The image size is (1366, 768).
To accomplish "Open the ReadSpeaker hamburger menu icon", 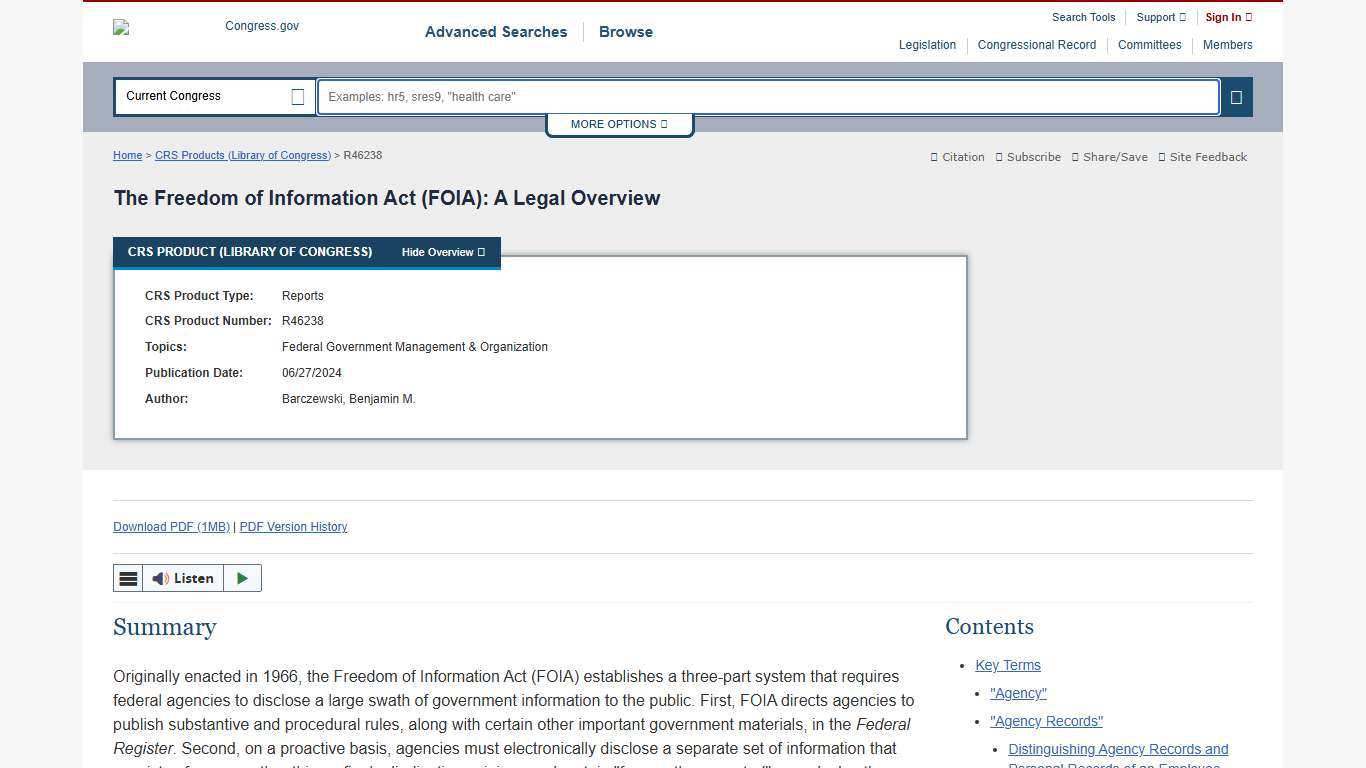I will 128,578.
